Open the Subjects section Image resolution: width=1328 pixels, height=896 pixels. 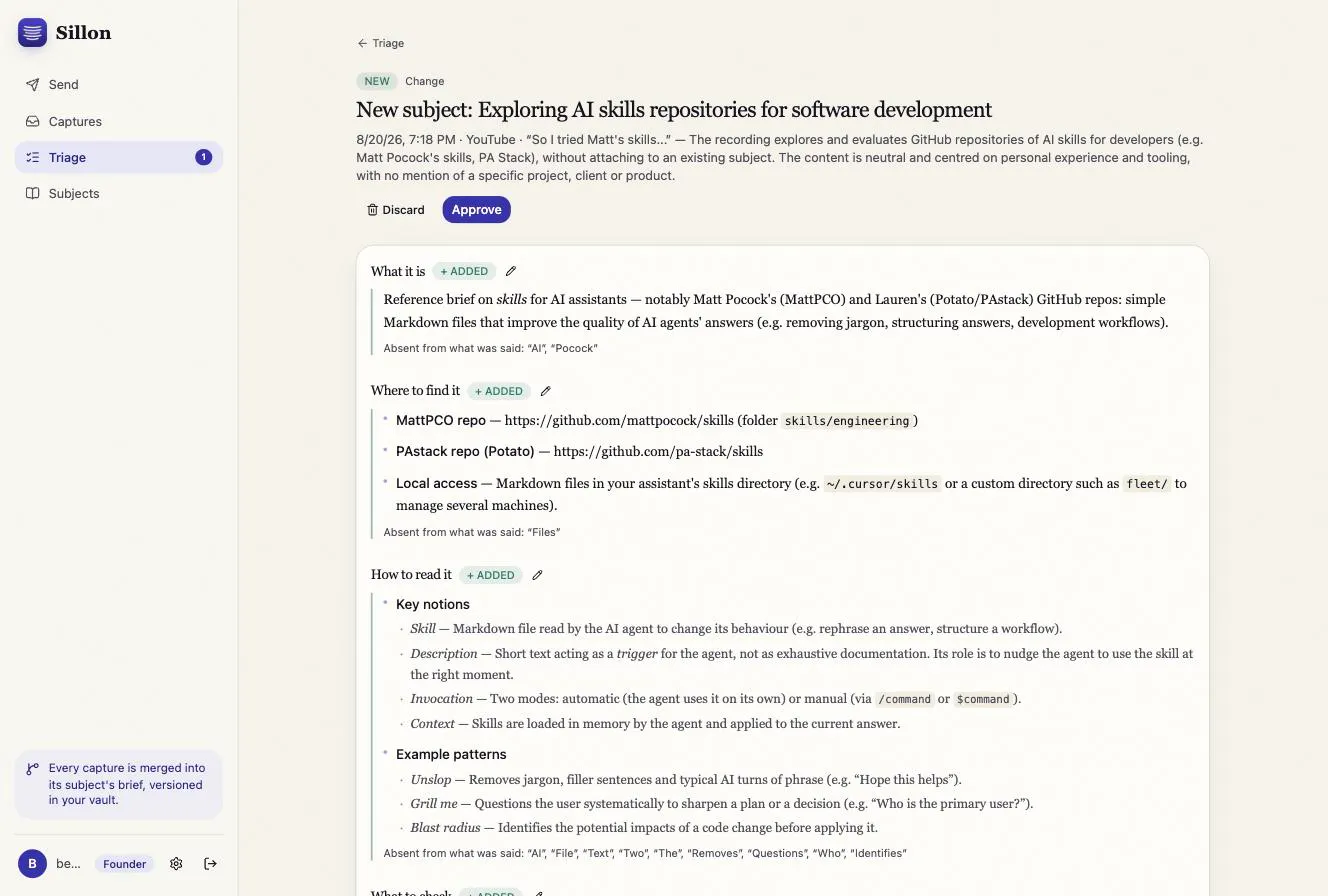click(x=119, y=193)
